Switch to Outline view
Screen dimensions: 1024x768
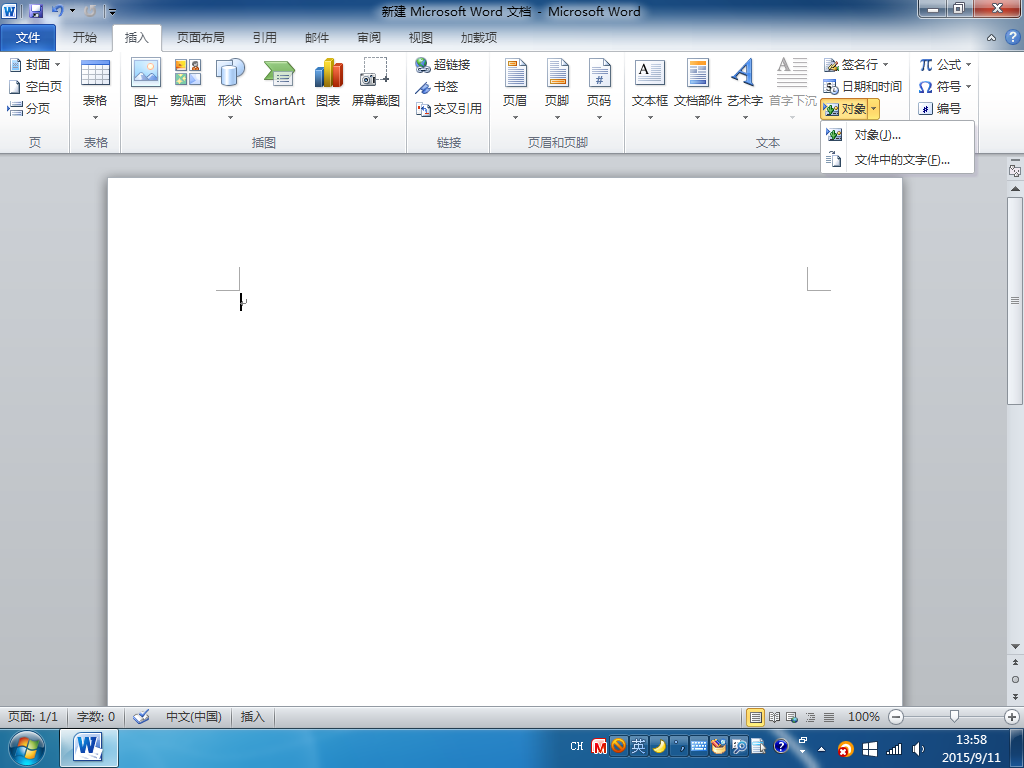pos(810,717)
